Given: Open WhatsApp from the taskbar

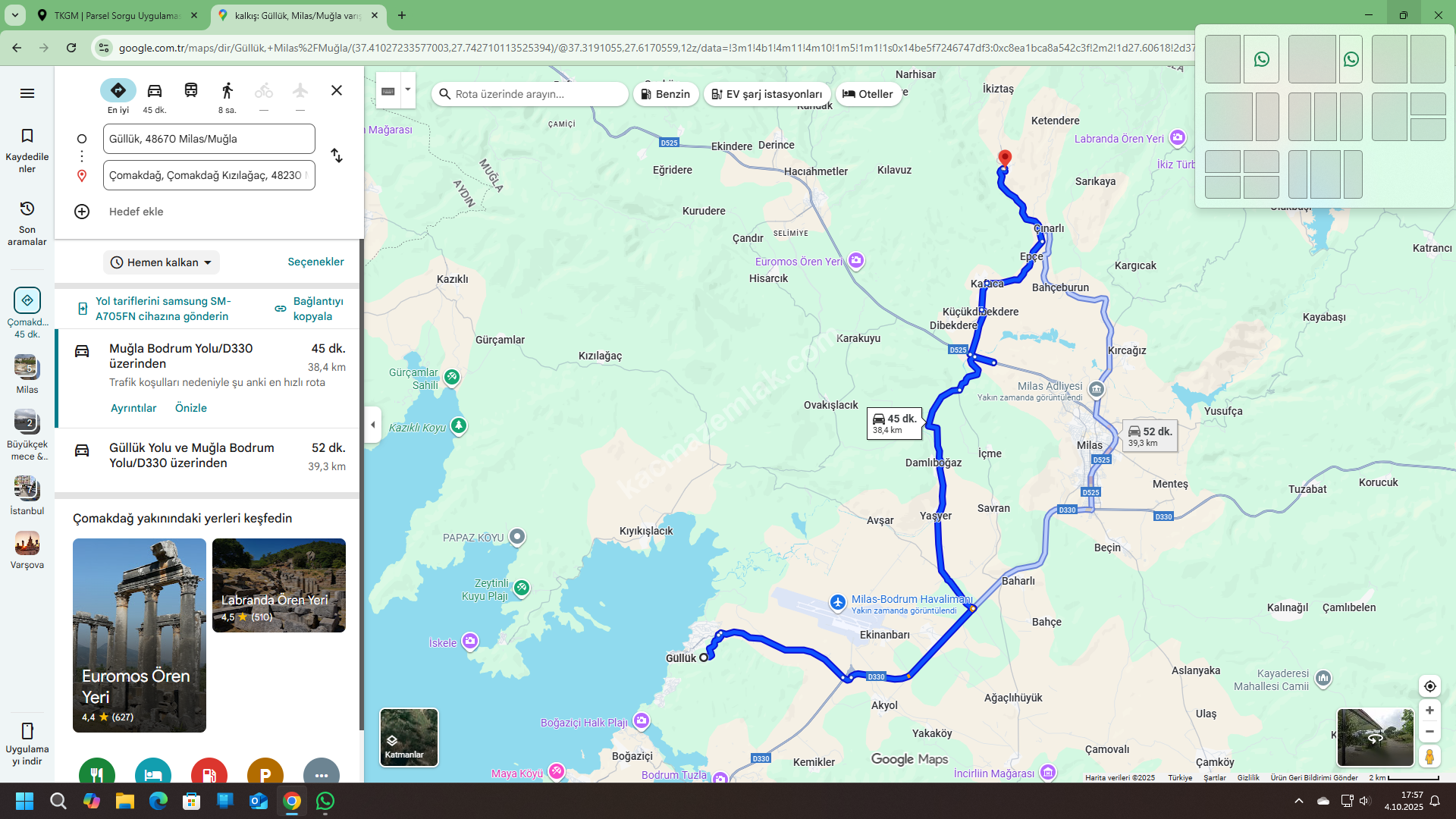Looking at the screenshot, I should tap(325, 801).
